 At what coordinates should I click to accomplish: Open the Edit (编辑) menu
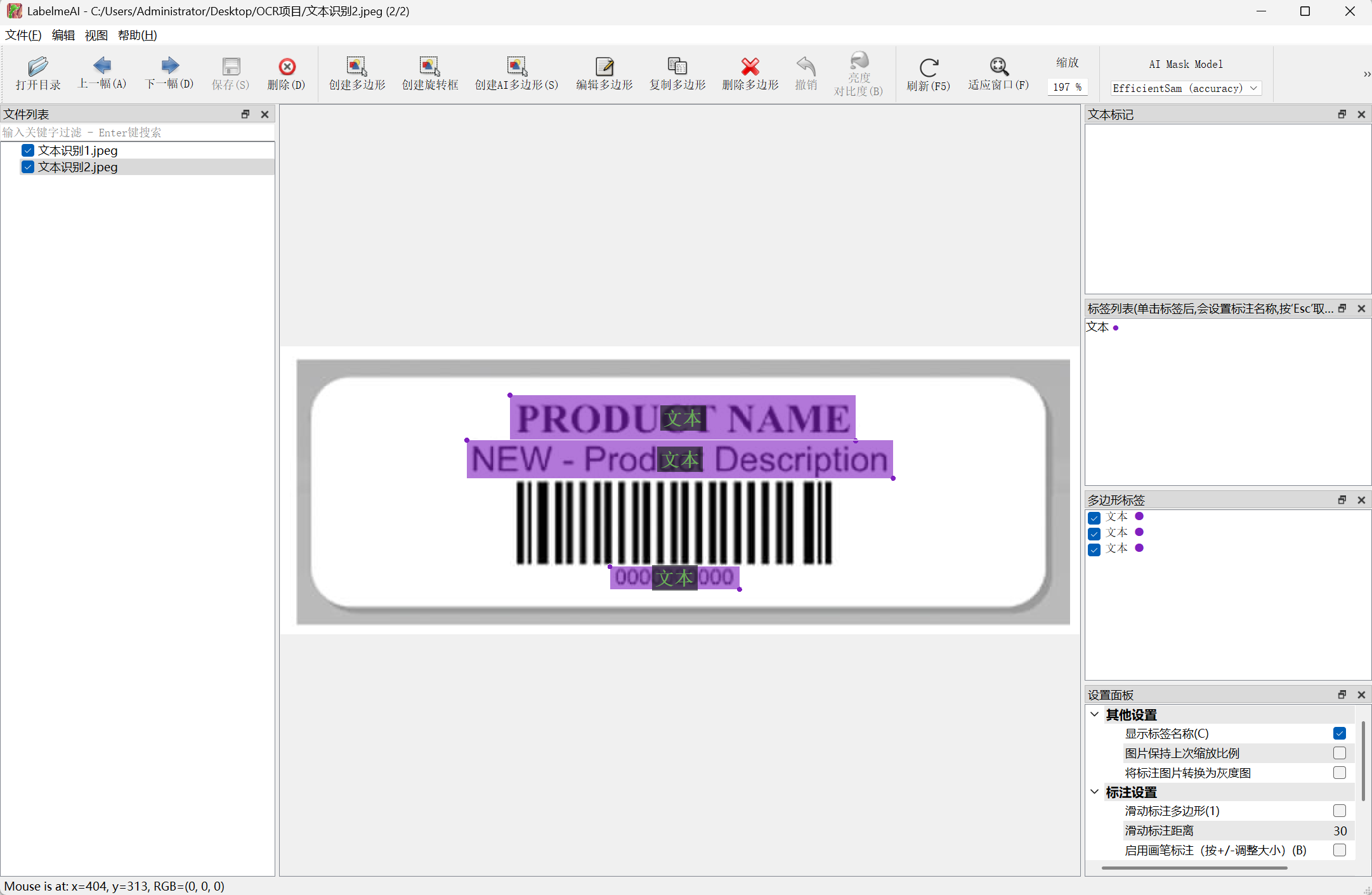coord(63,36)
